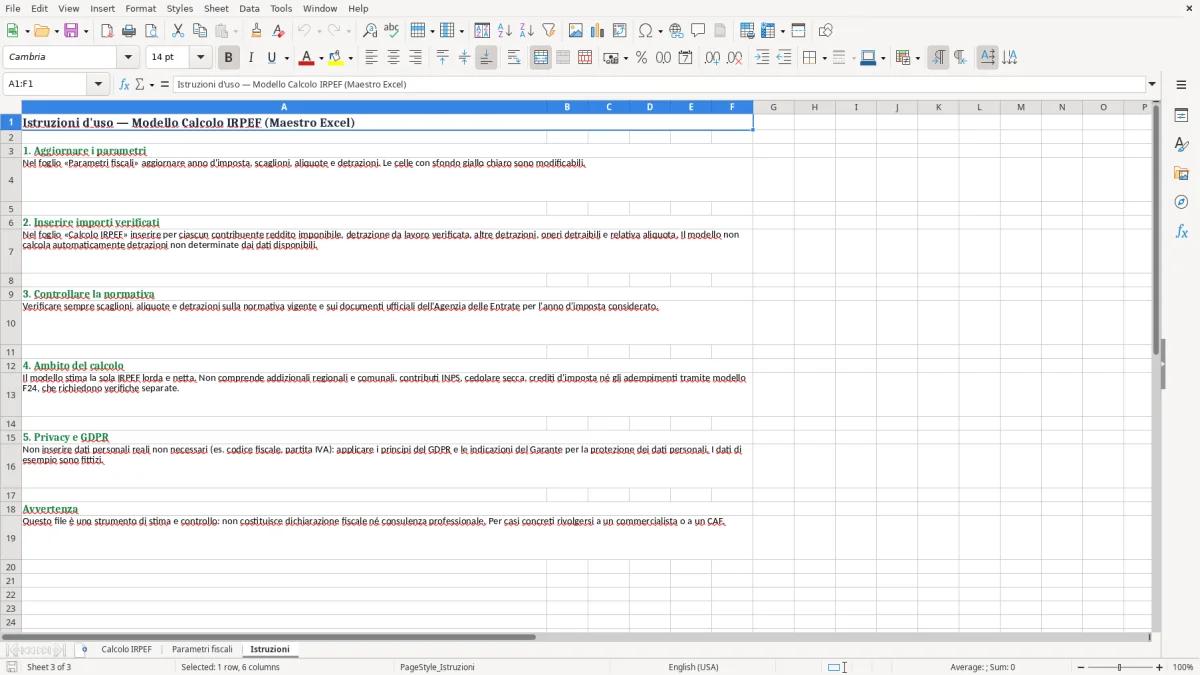Click the Insert Image icon
This screenshot has height=675, width=1200.
[x=576, y=31]
